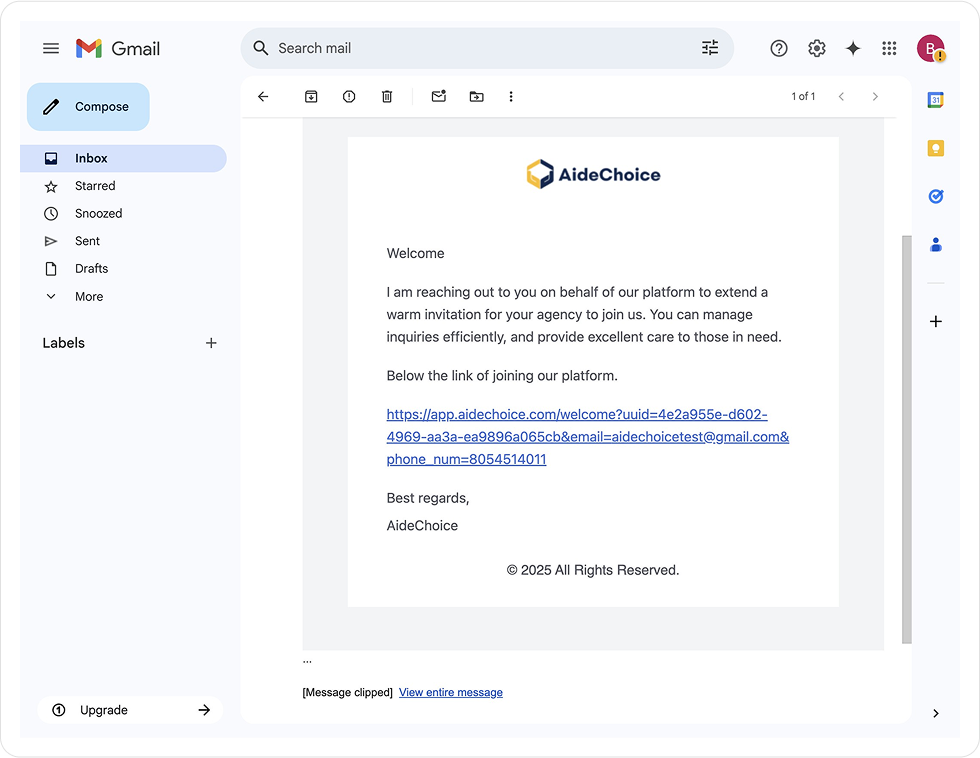Delete this email with trash icon
Screen dimensions: 980x758
pyautogui.click(x=387, y=96)
